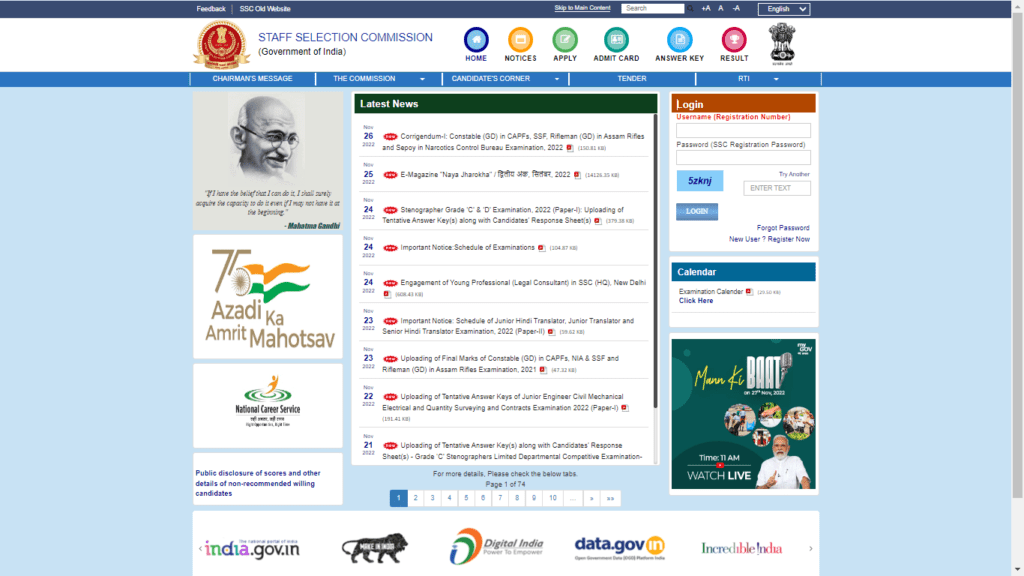Open Engagement of Young Professional news item

[522, 283]
